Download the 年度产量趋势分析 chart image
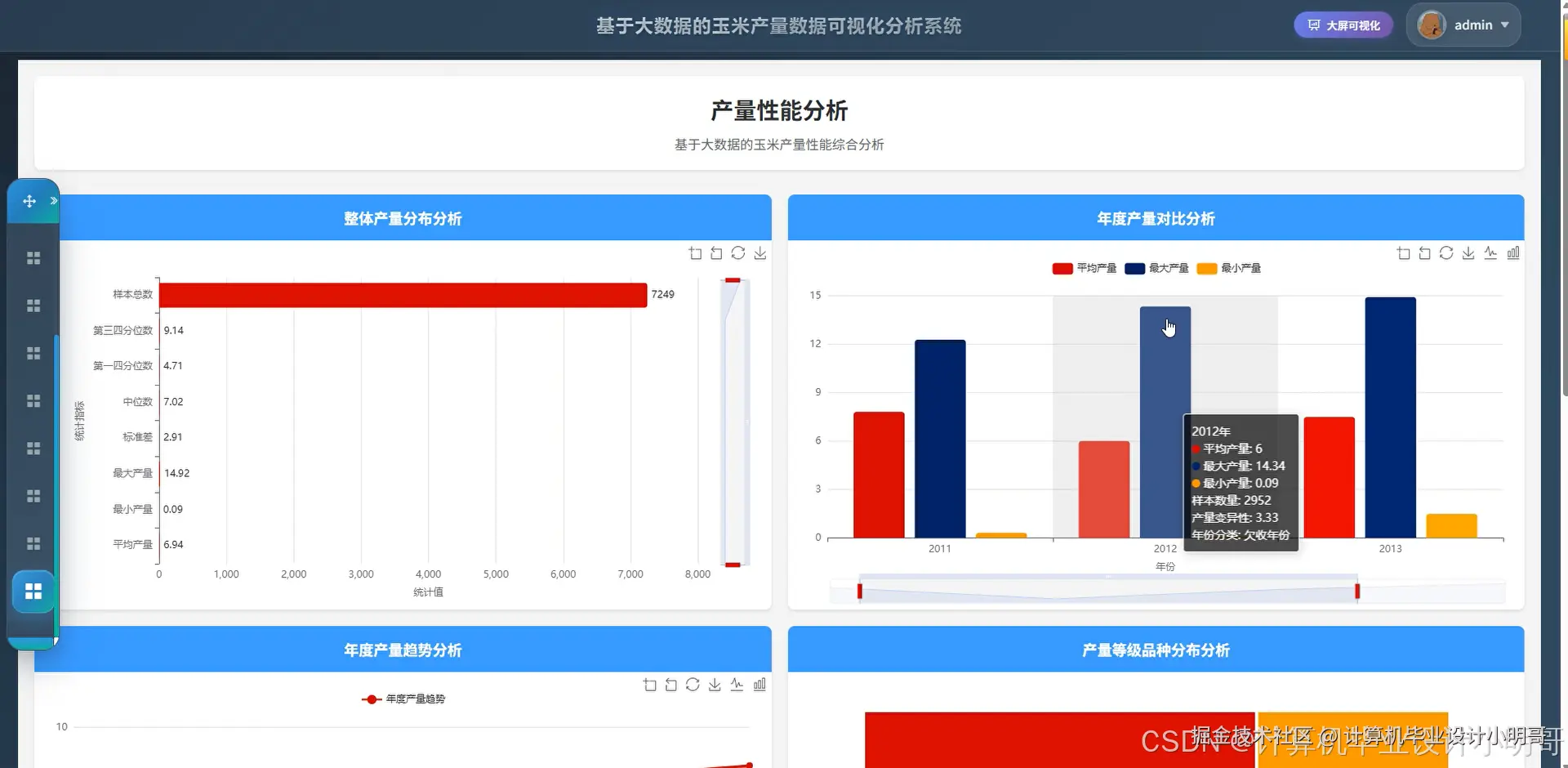The width and height of the screenshot is (1568, 768). click(x=715, y=685)
